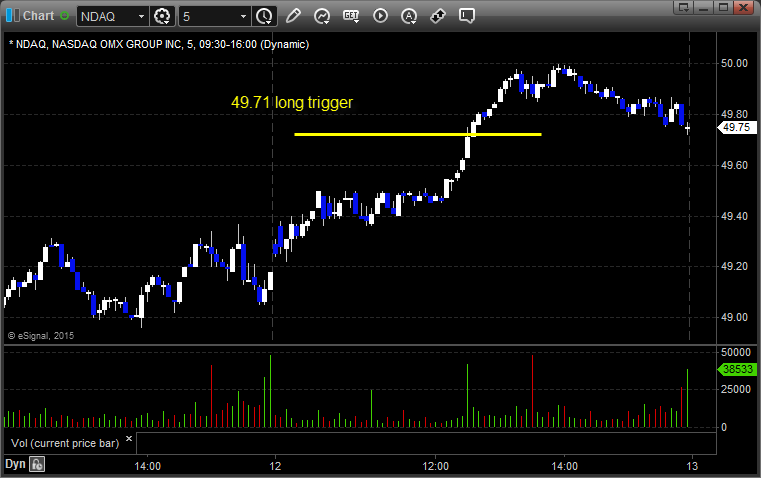The height and width of the screenshot is (478, 761).
Task: Toggle the lock icon next to Dyn
Action: (x=37, y=464)
